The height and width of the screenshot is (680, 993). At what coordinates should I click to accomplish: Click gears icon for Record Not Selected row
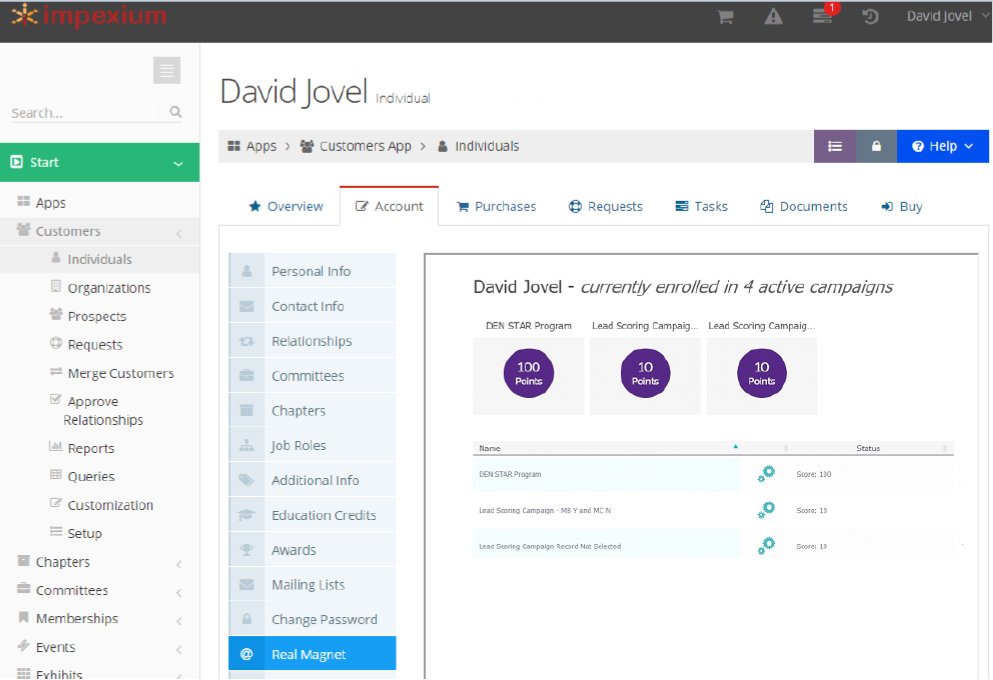(x=766, y=546)
